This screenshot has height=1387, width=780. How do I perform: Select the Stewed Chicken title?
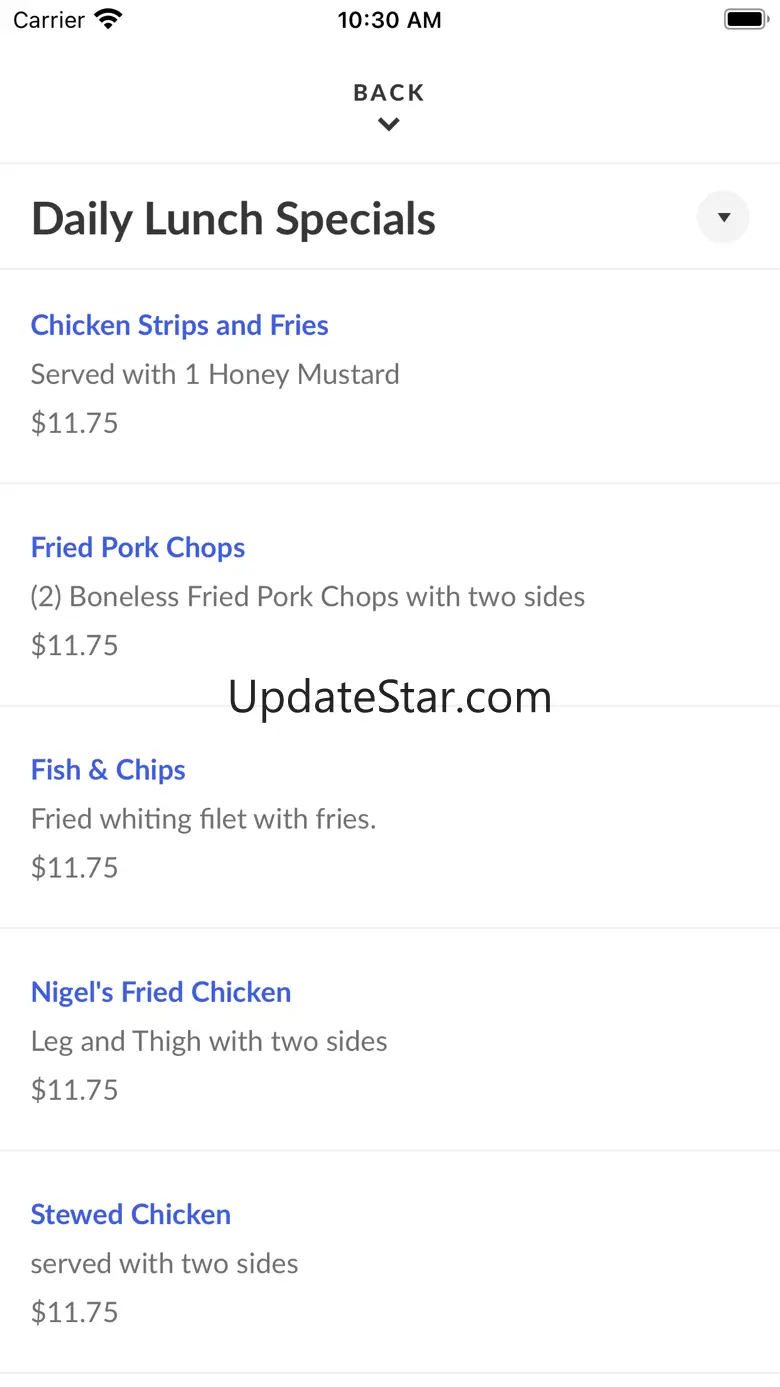point(131,1214)
